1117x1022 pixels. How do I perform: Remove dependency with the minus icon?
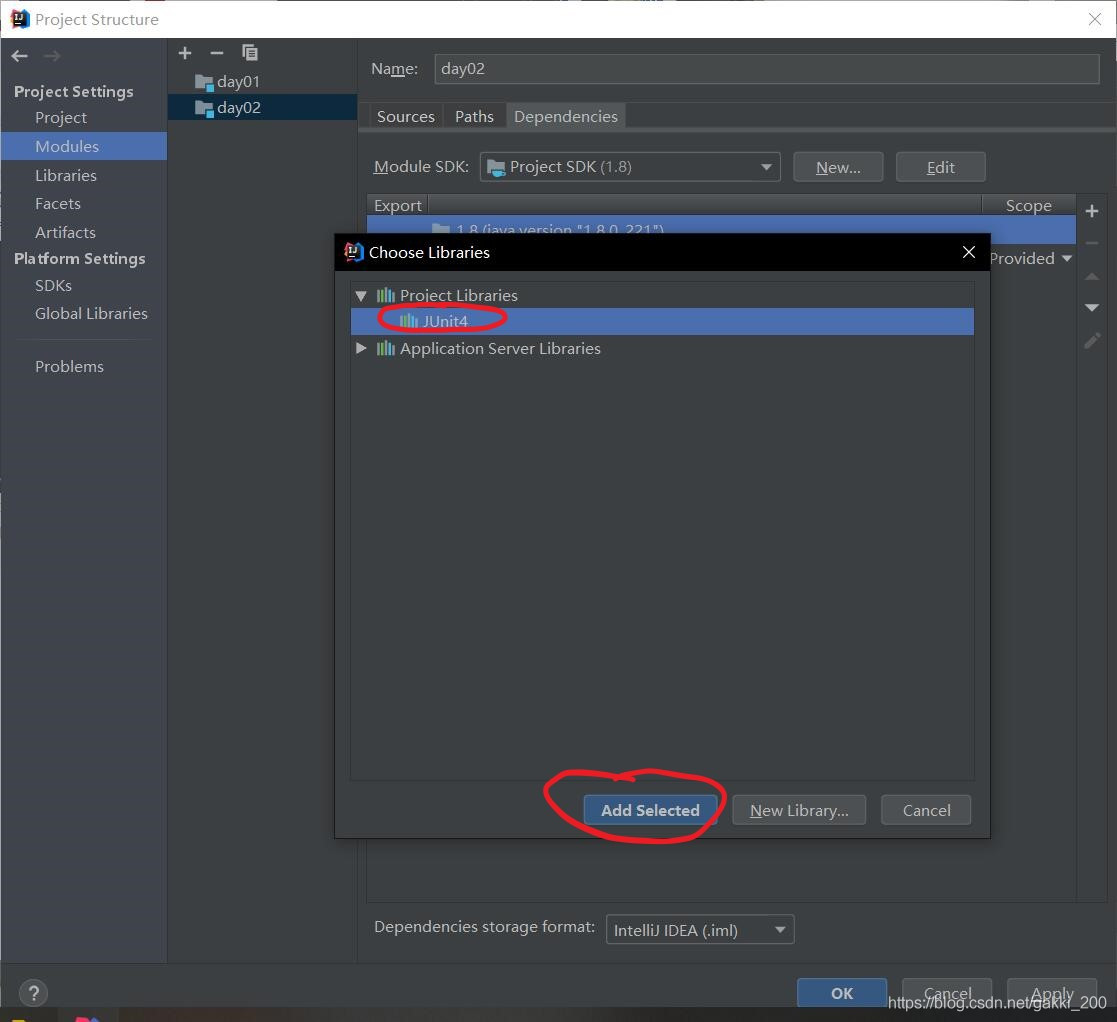click(1091, 243)
